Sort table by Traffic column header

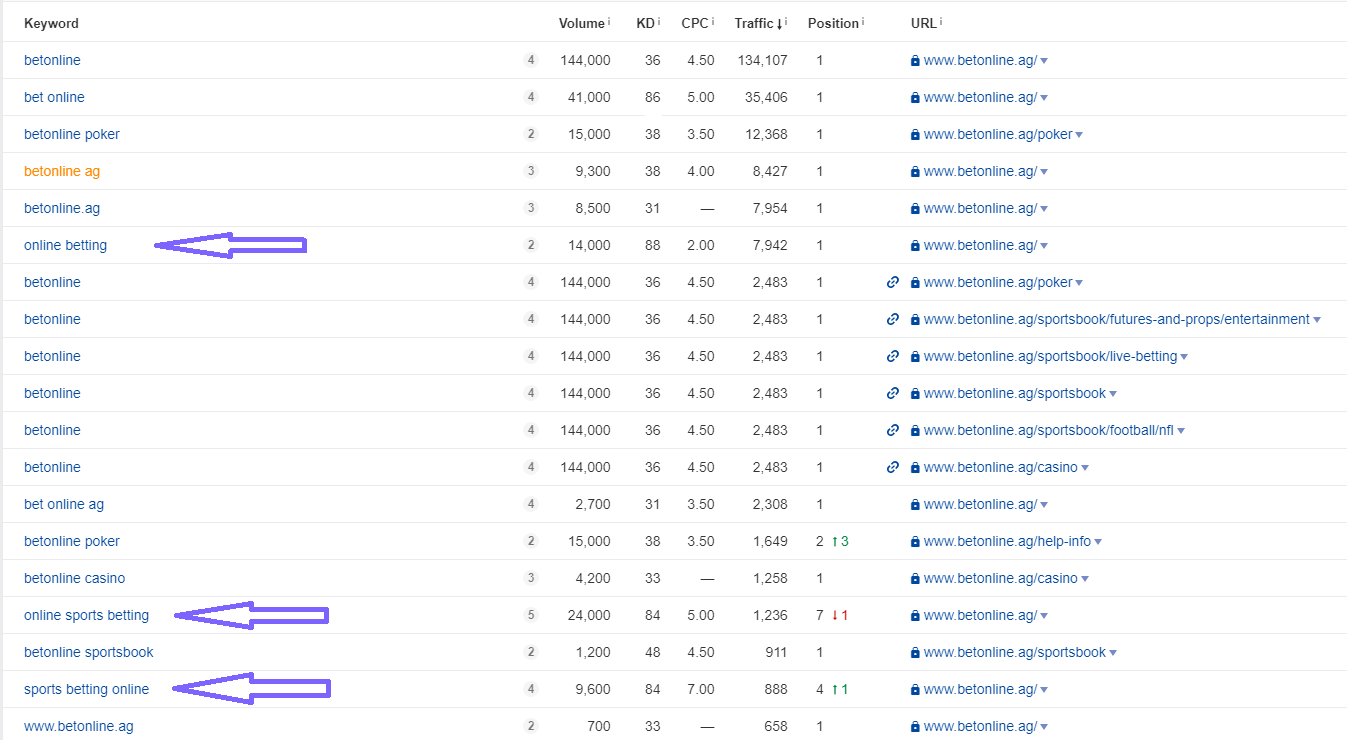tap(754, 23)
